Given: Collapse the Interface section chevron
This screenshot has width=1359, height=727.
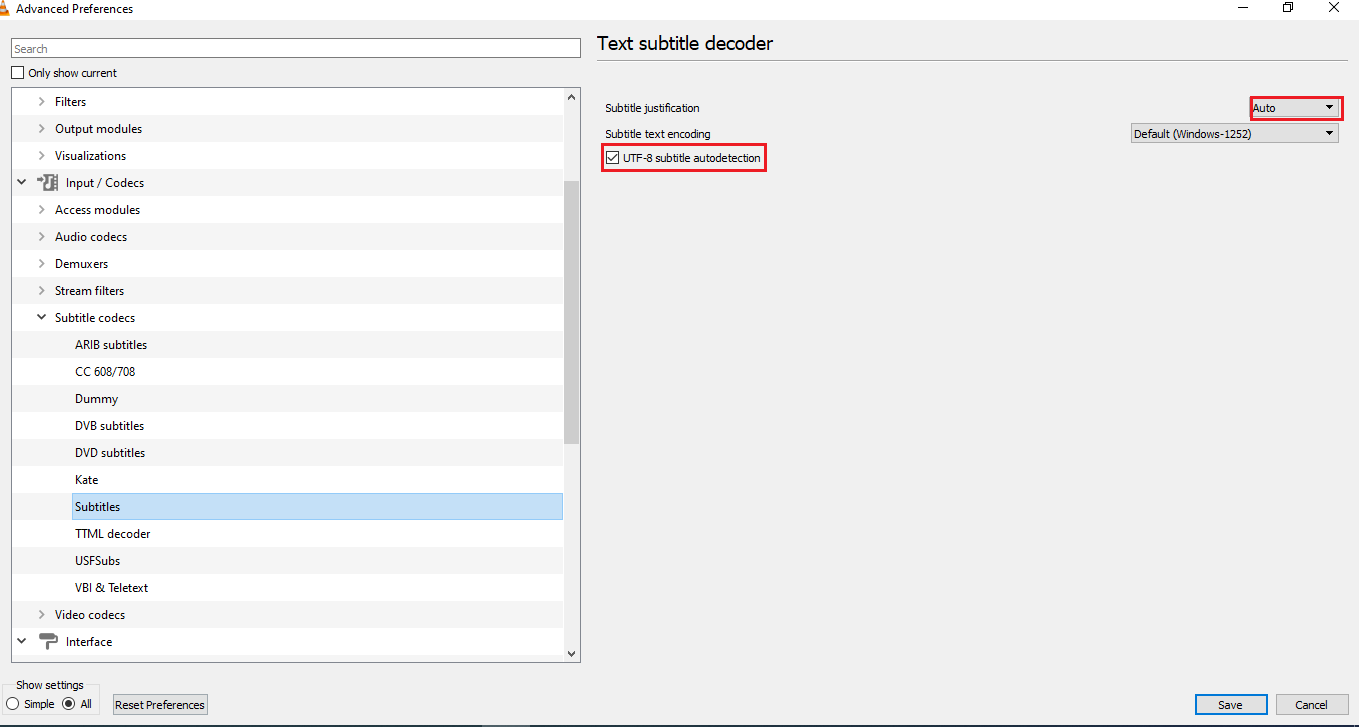Looking at the screenshot, I should coord(22,642).
